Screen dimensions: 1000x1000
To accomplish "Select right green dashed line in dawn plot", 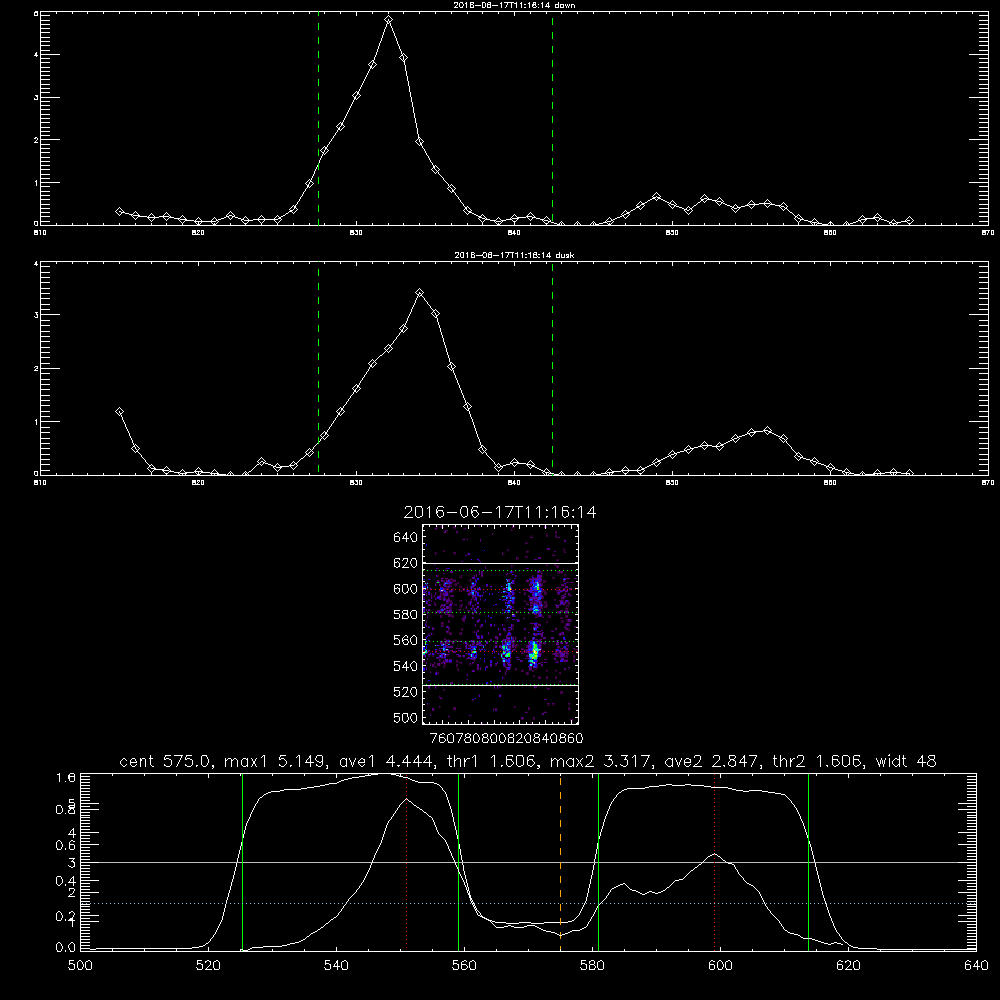I will pos(552,119).
